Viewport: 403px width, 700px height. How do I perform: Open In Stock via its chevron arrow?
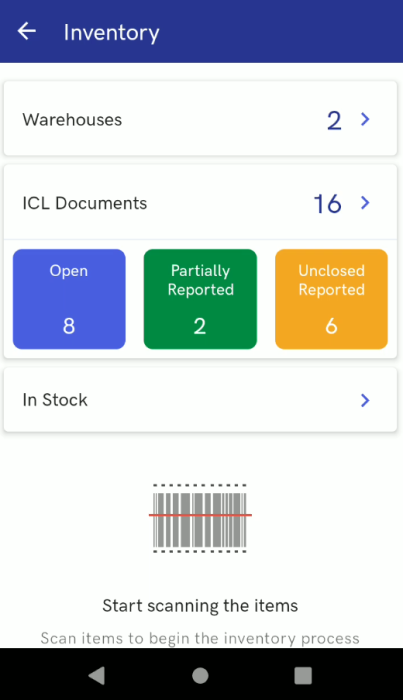tap(365, 400)
